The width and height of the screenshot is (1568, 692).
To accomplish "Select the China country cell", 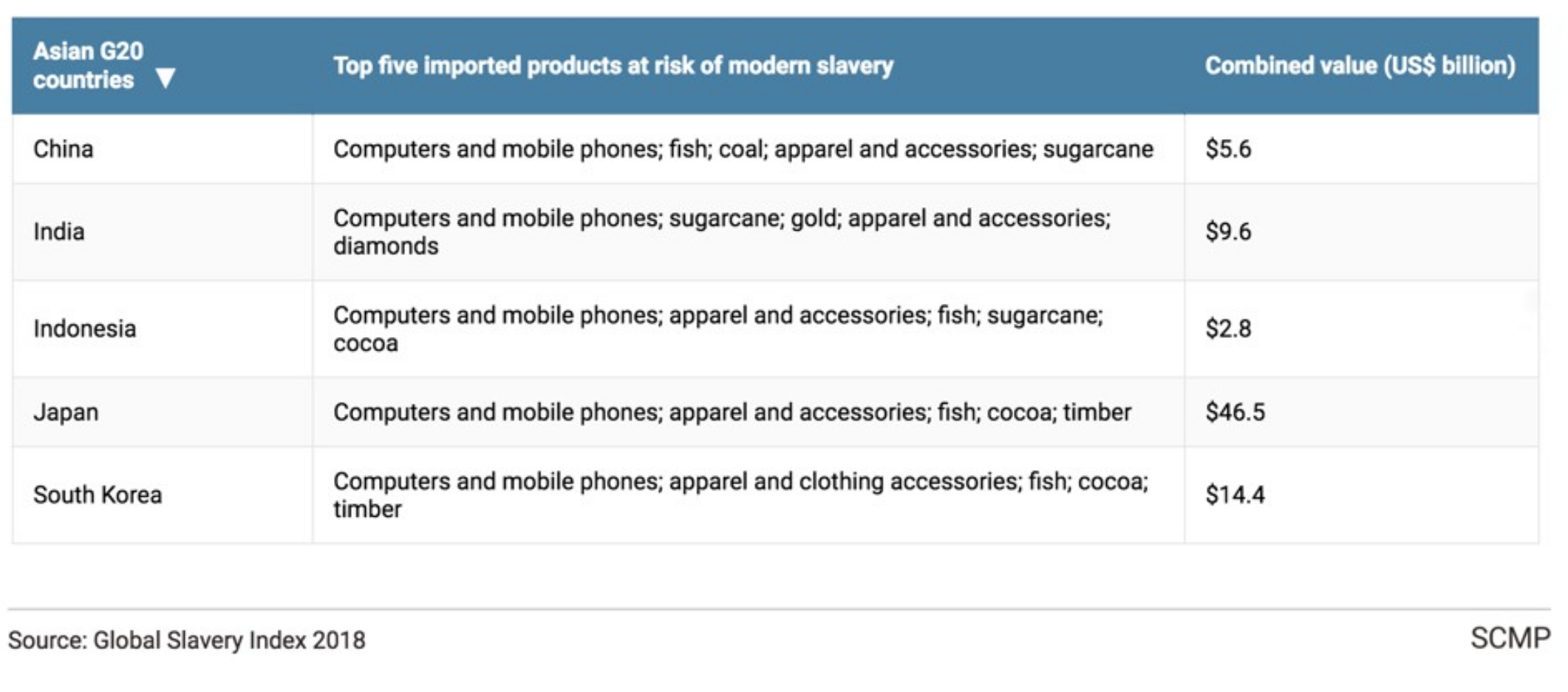I will (x=64, y=149).
